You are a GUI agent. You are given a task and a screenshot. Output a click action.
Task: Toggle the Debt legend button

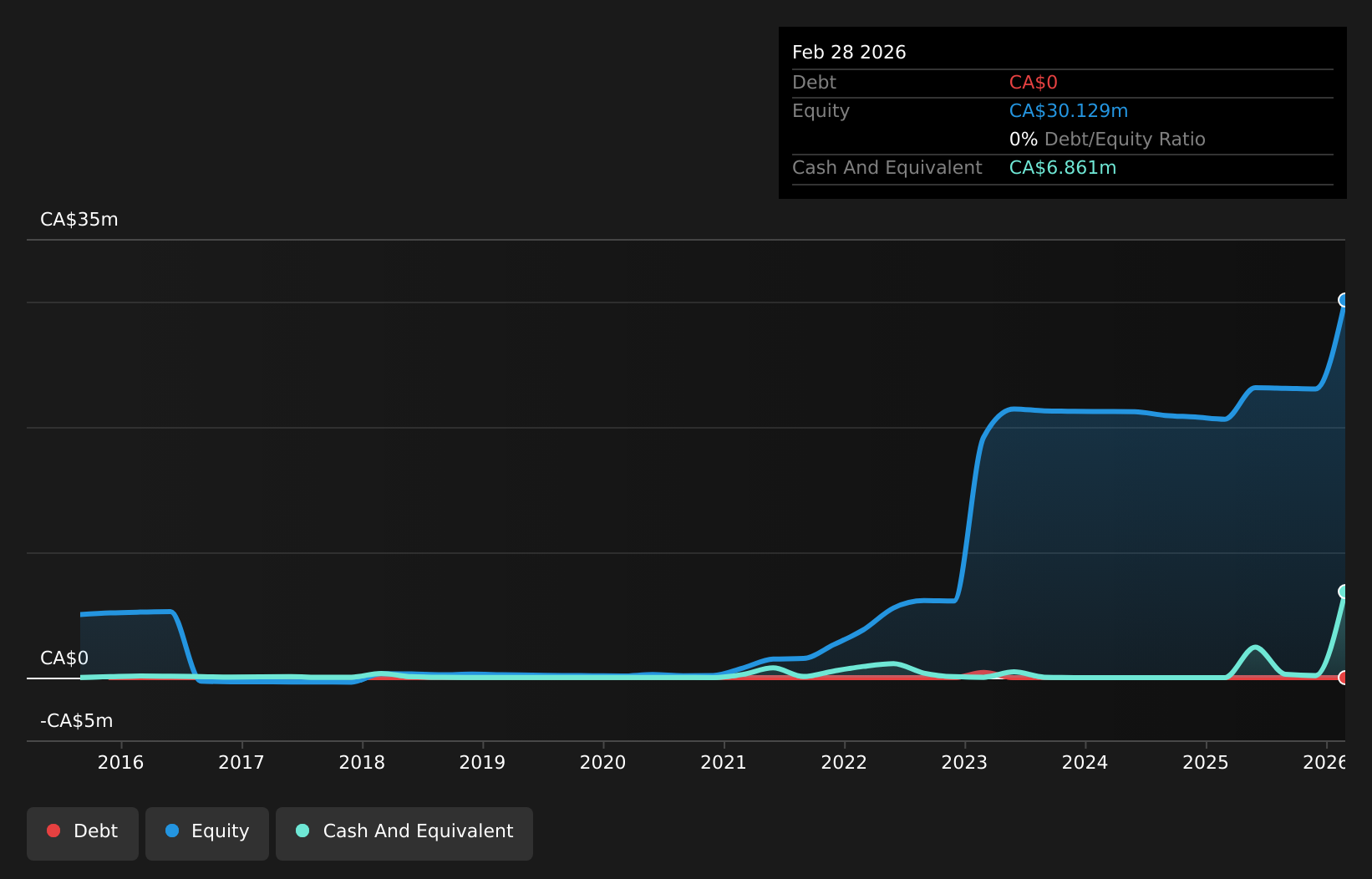coord(83,833)
